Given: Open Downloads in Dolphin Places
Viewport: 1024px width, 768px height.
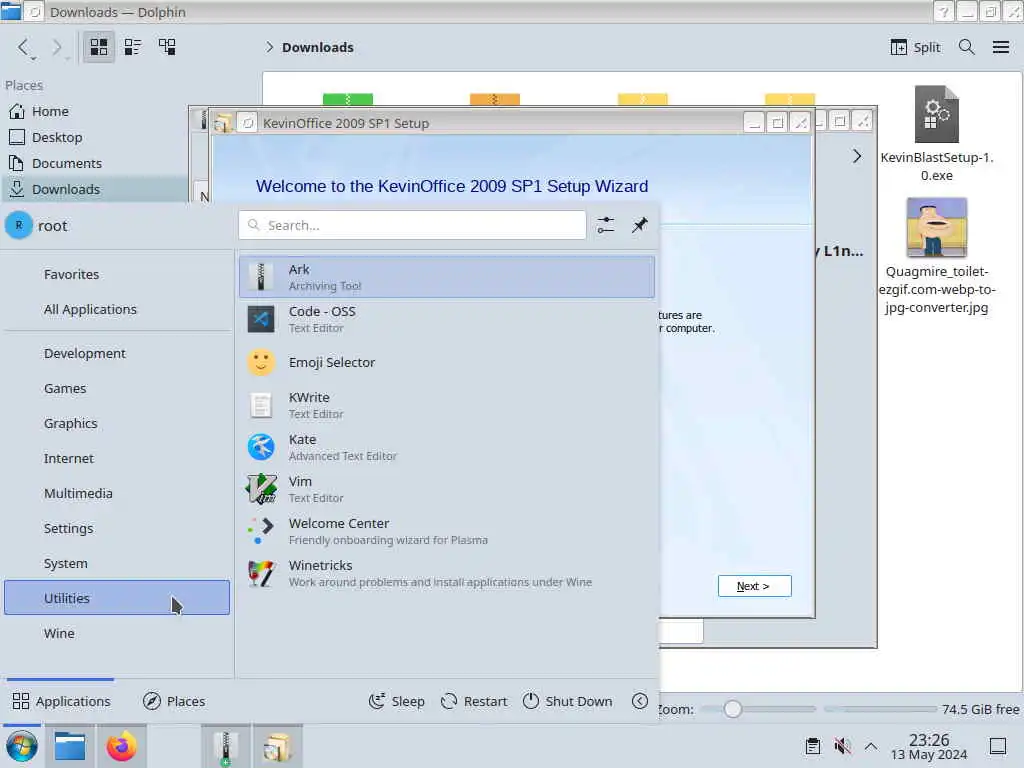Looking at the screenshot, I should coord(95,189).
